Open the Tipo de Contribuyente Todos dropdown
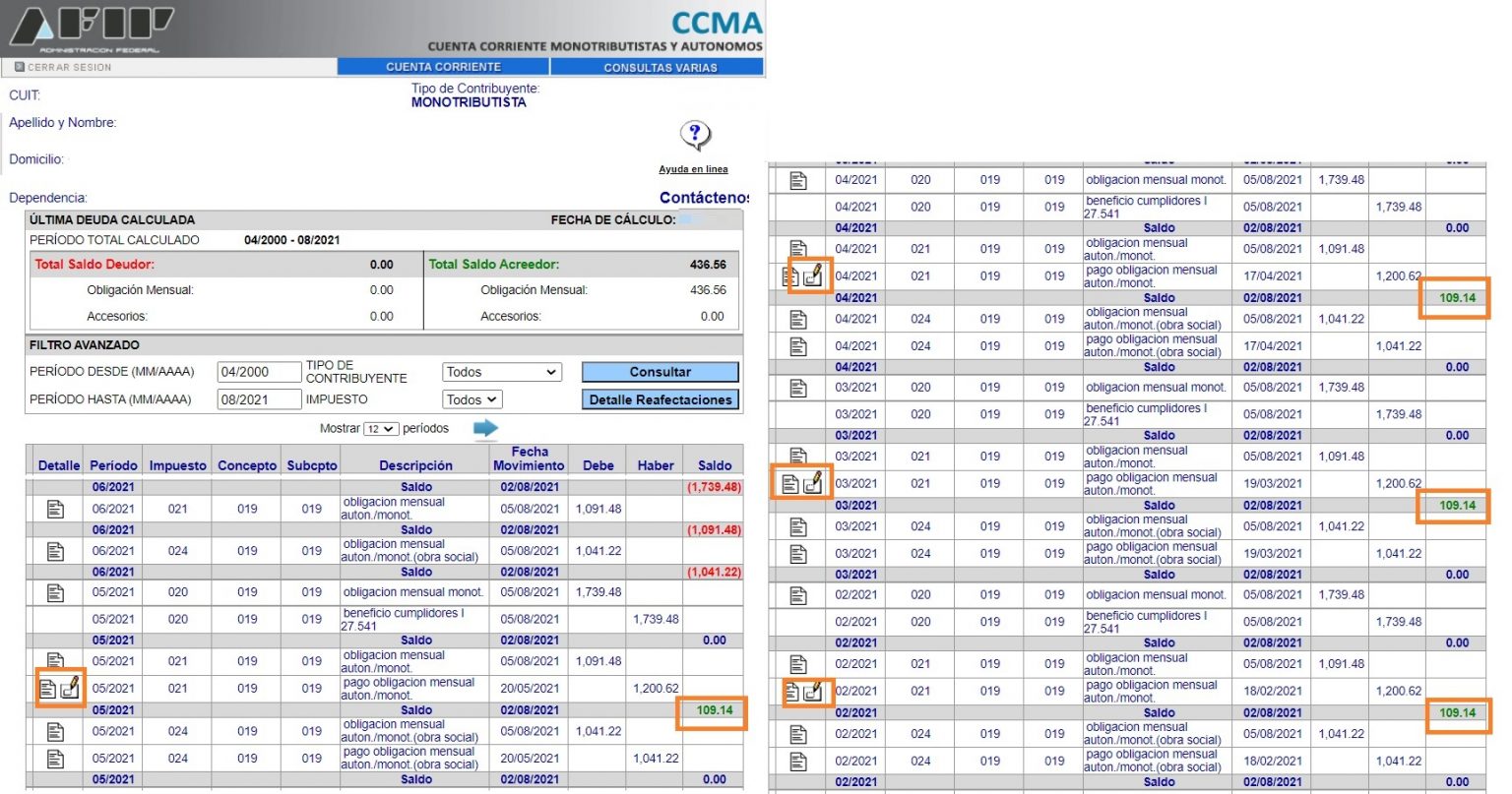 click(502, 372)
